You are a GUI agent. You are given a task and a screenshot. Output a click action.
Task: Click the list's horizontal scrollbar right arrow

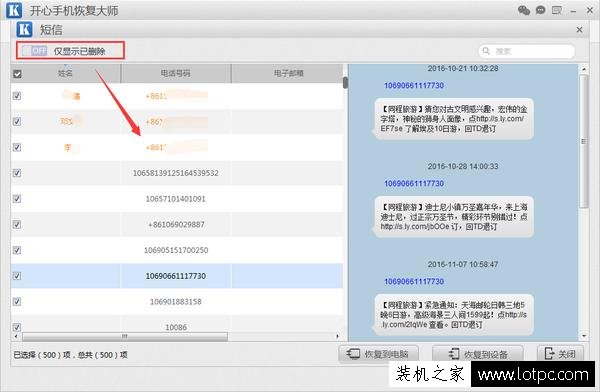(338, 336)
